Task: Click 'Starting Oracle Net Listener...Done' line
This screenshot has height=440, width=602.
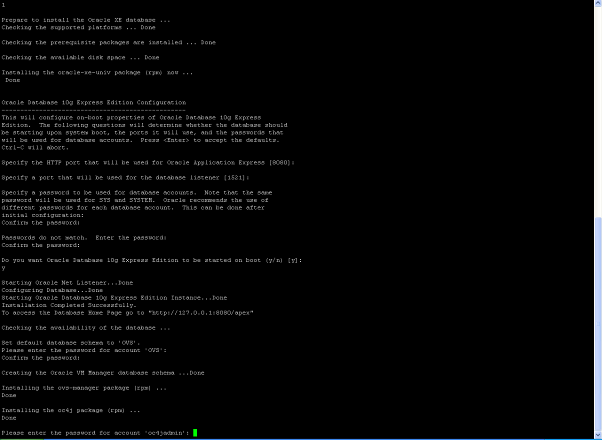Action: coord(67,283)
